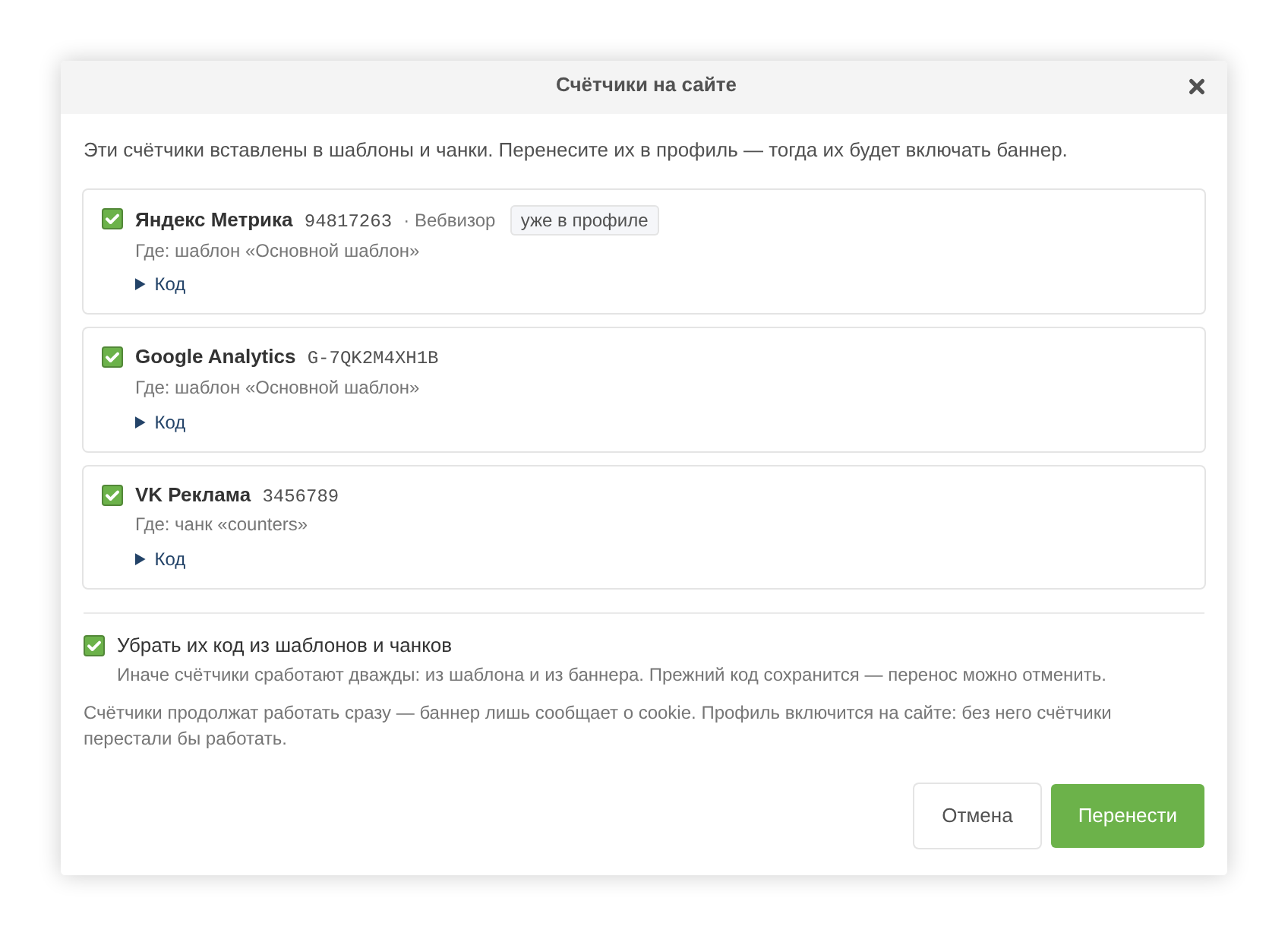Select the VK Реклама counter title
Screen dimensions: 1288x936
(193, 495)
